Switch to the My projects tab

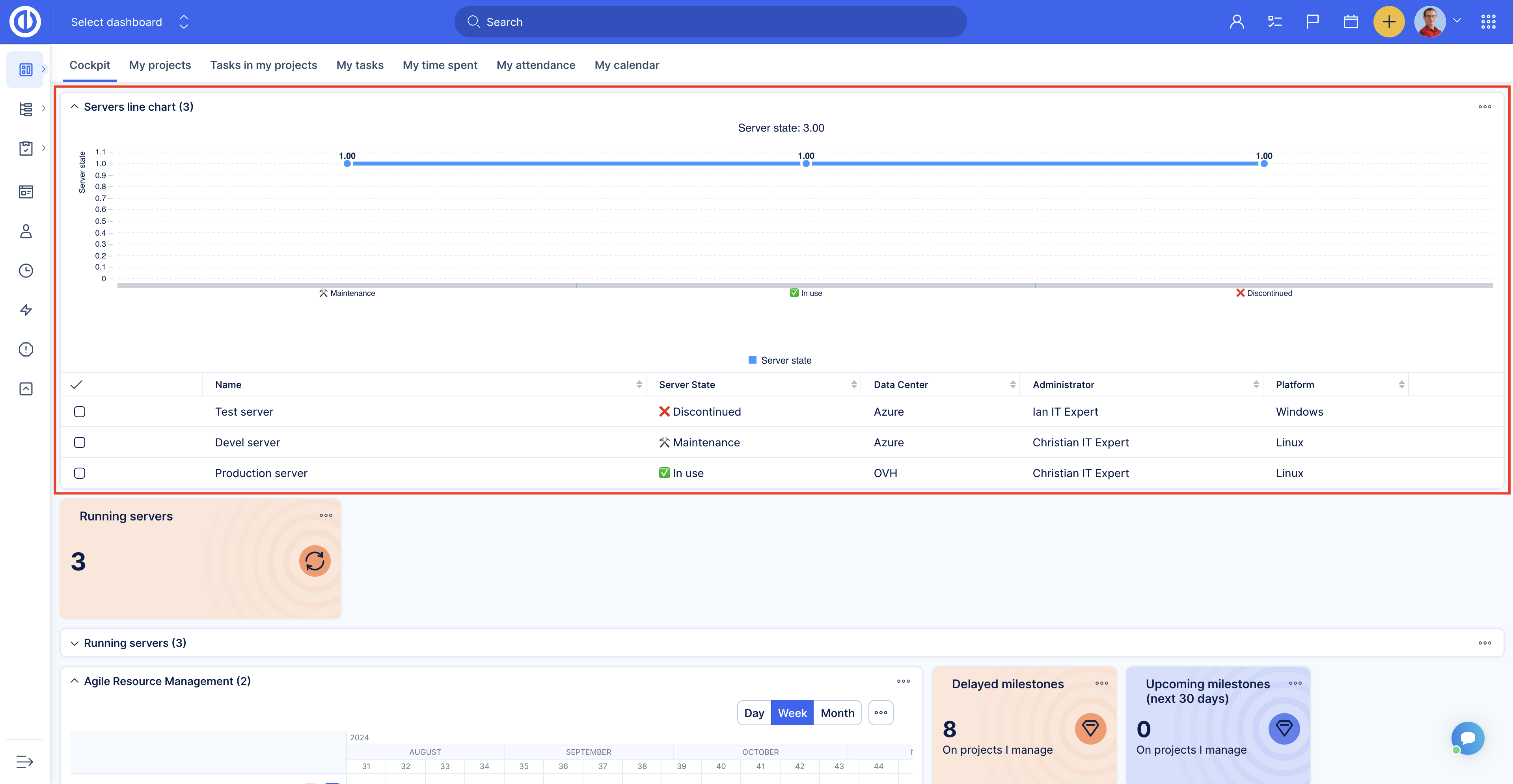(x=160, y=65)
